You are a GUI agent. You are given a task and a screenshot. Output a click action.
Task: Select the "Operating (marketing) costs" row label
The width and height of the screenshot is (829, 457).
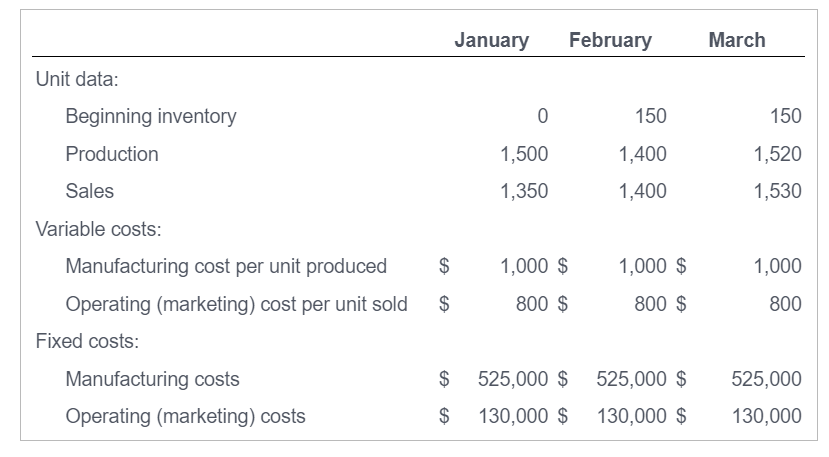185,416
